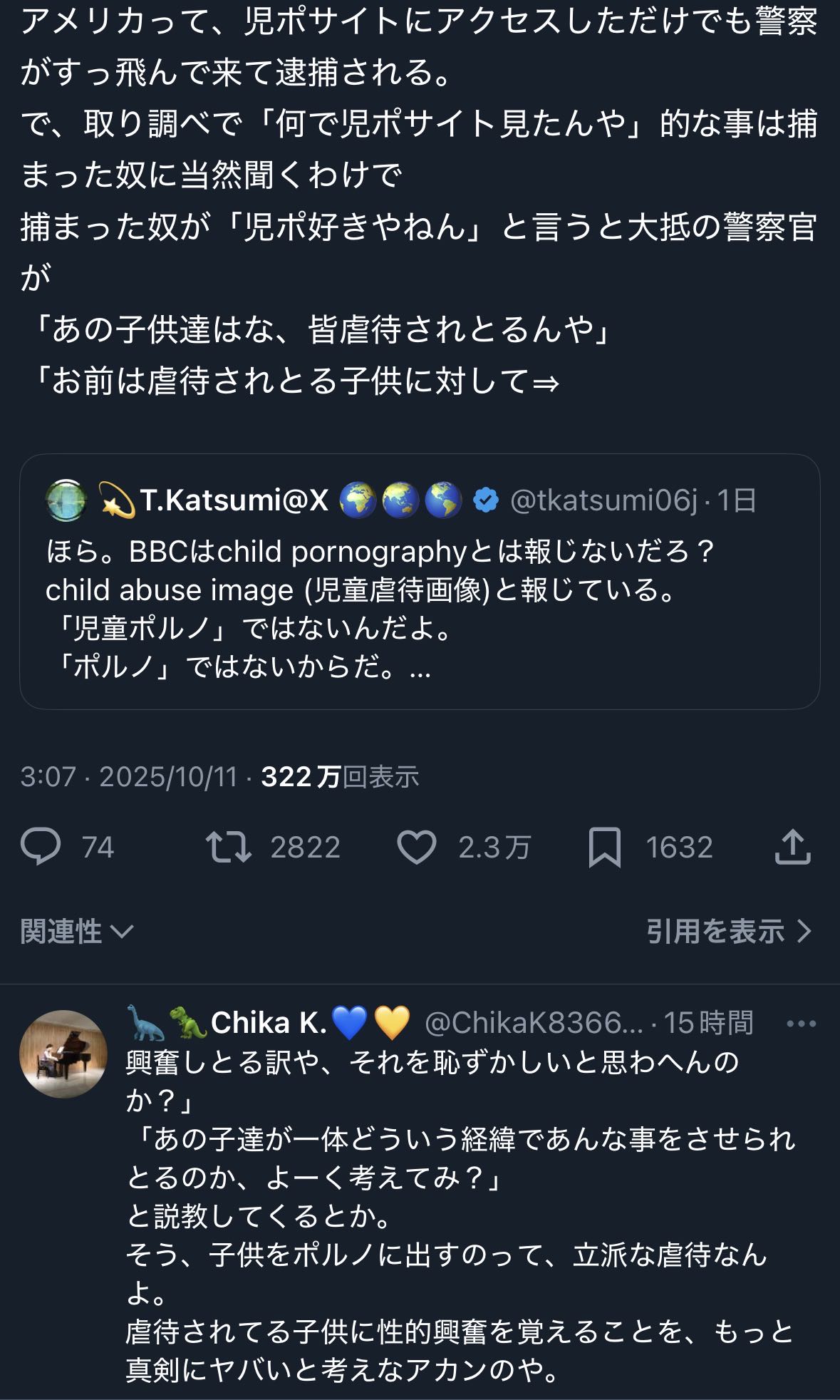Image resolution: width=840 pixels, height=1400 pixels.
Task: Tap the 3:07 · 2025/10/11 timestamp
Action: click(128, 776)
